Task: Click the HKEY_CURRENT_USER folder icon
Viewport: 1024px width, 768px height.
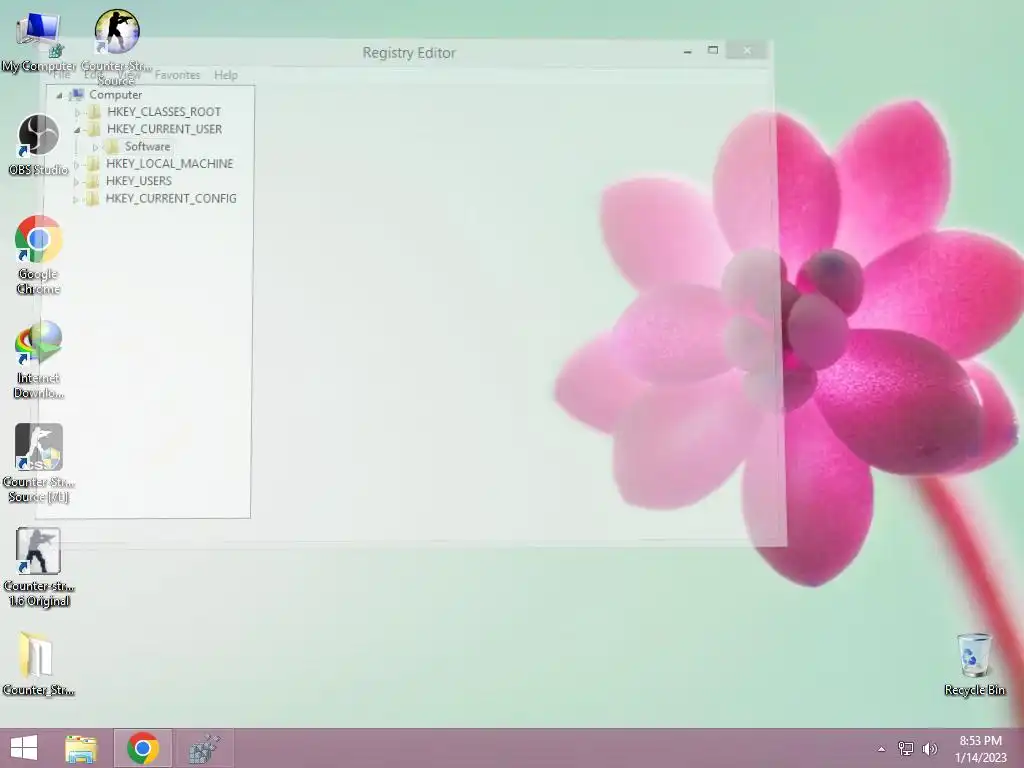Action: (x=94, y=129)
